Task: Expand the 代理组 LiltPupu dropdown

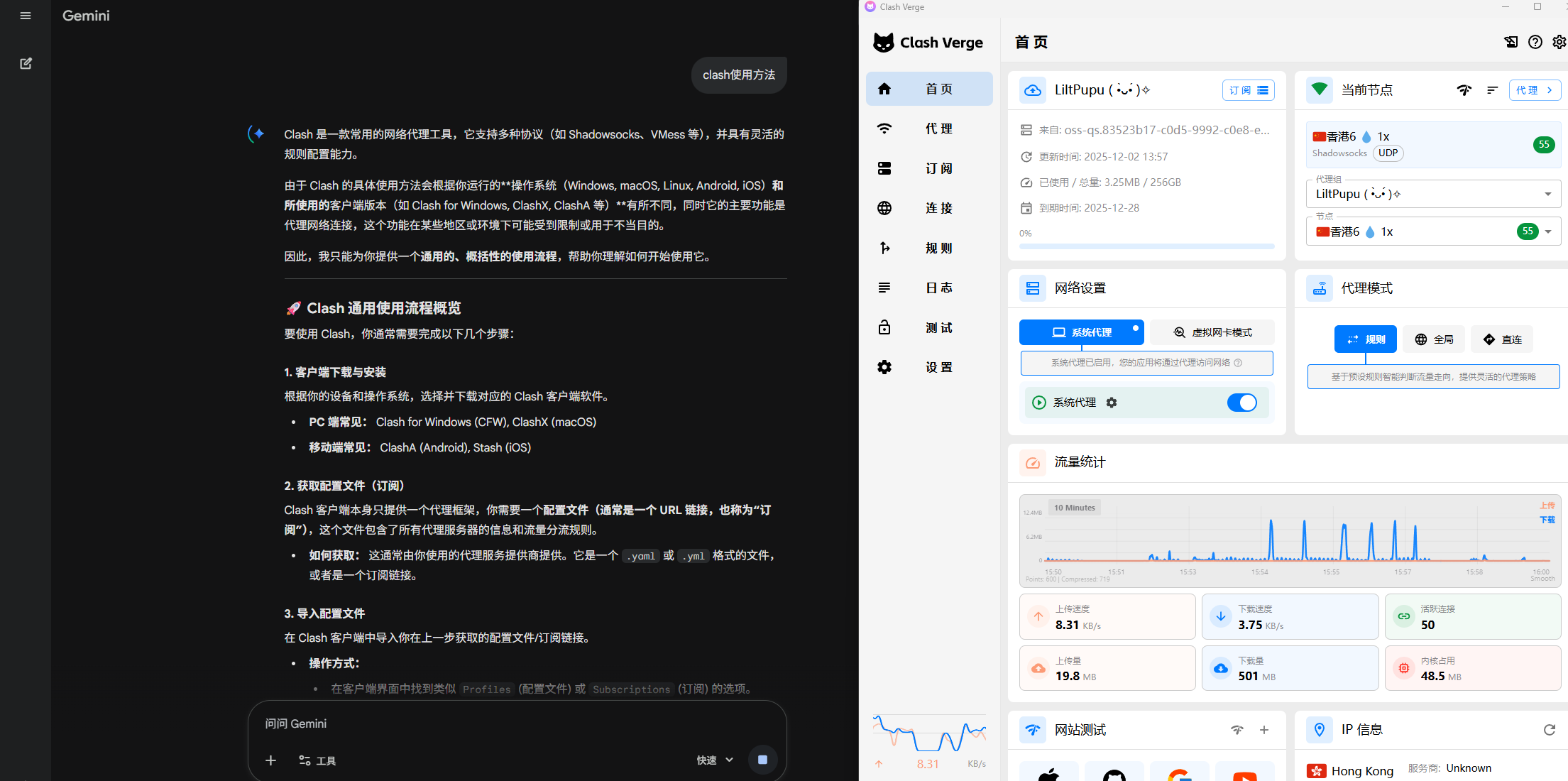Action: pos(1547,195)
